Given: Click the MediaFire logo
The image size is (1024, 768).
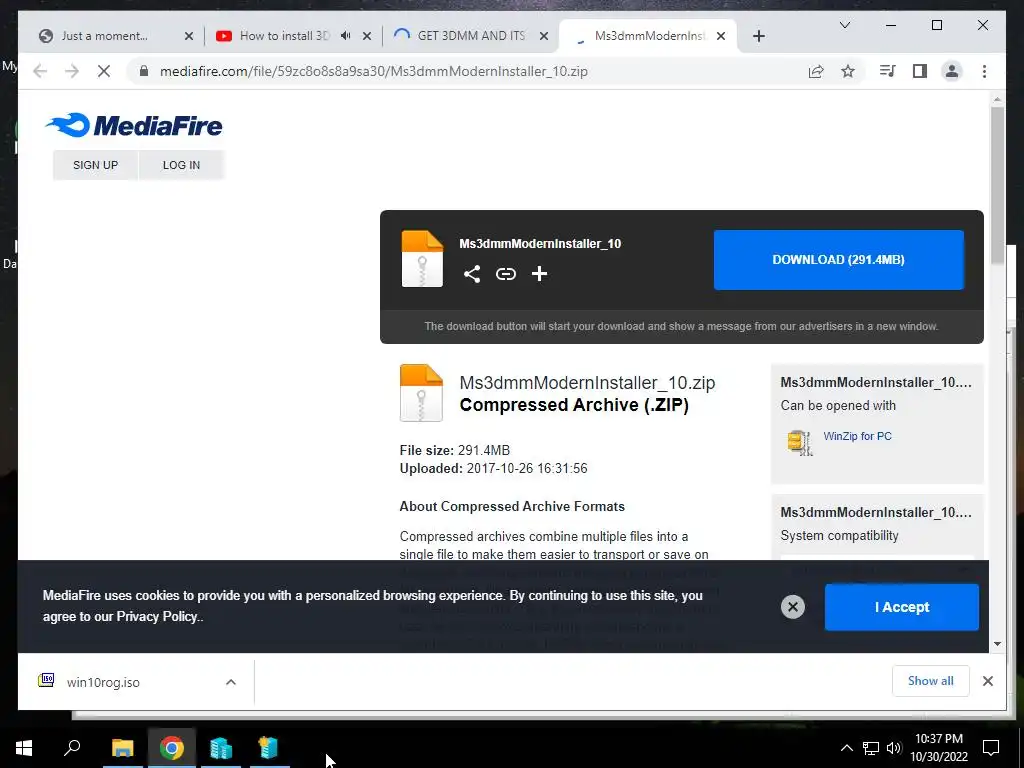Looking at the screenshot, I should [134, 125].
